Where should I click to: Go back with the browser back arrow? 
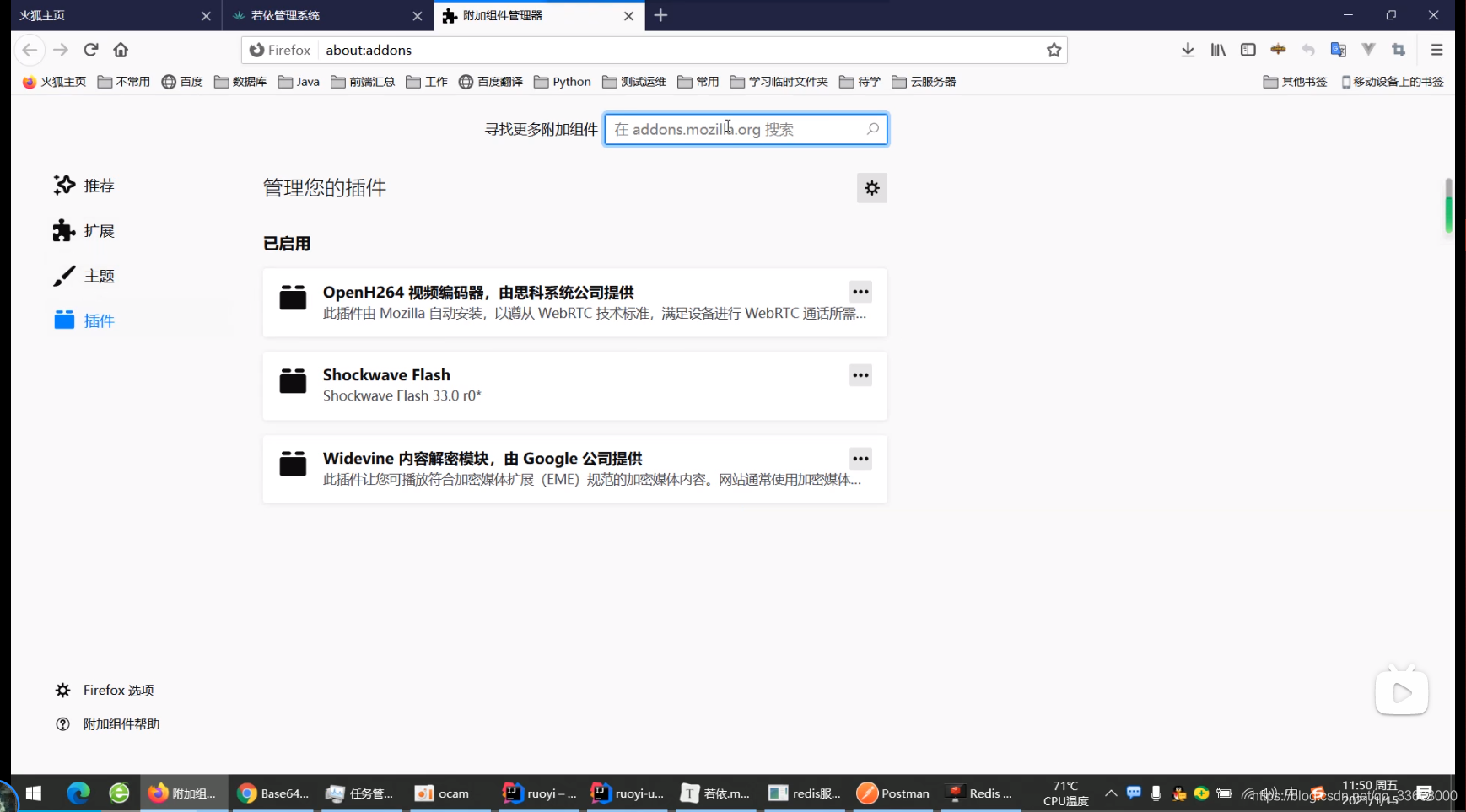pos(30,50)
